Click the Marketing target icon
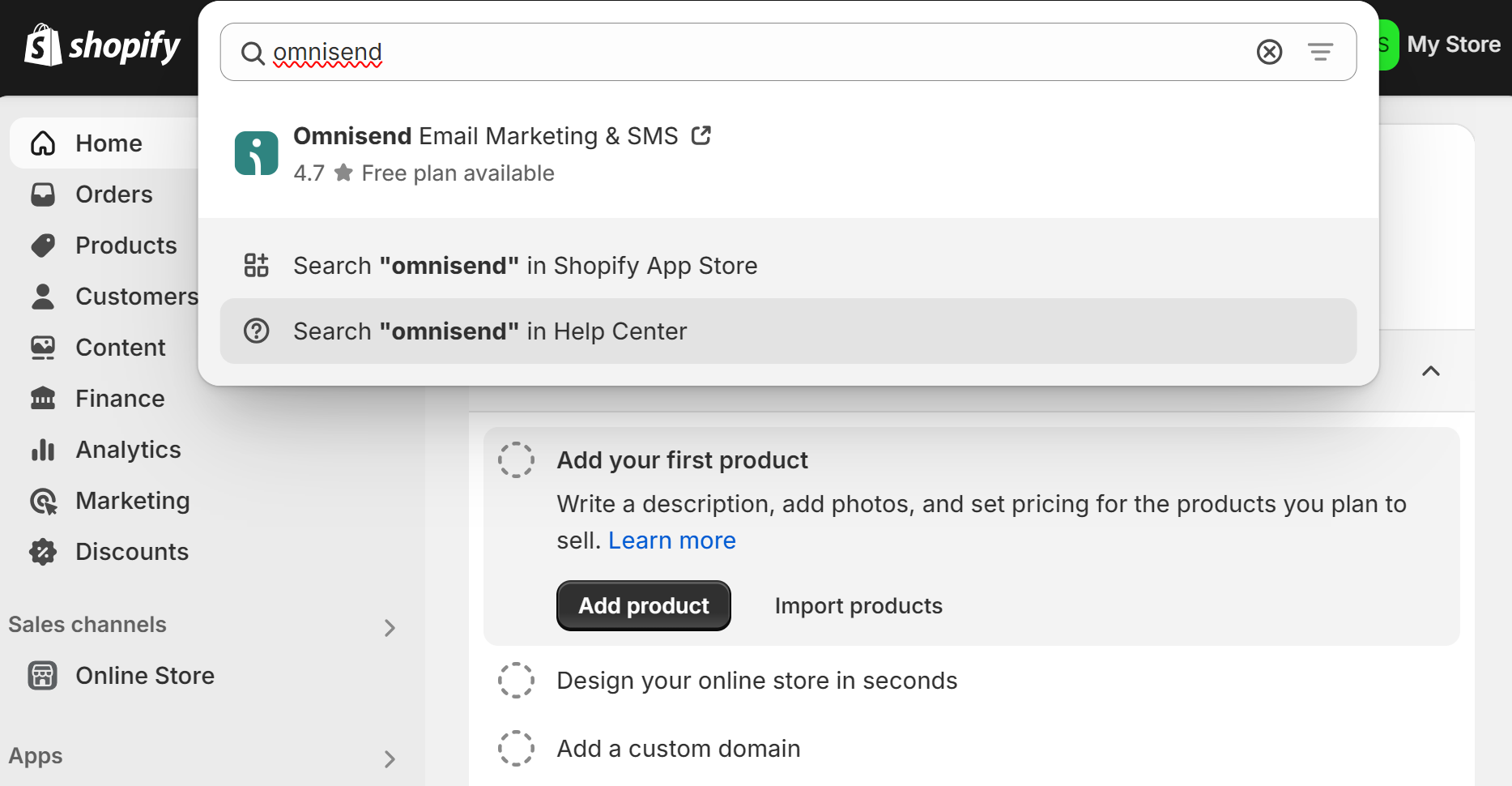 43,502
